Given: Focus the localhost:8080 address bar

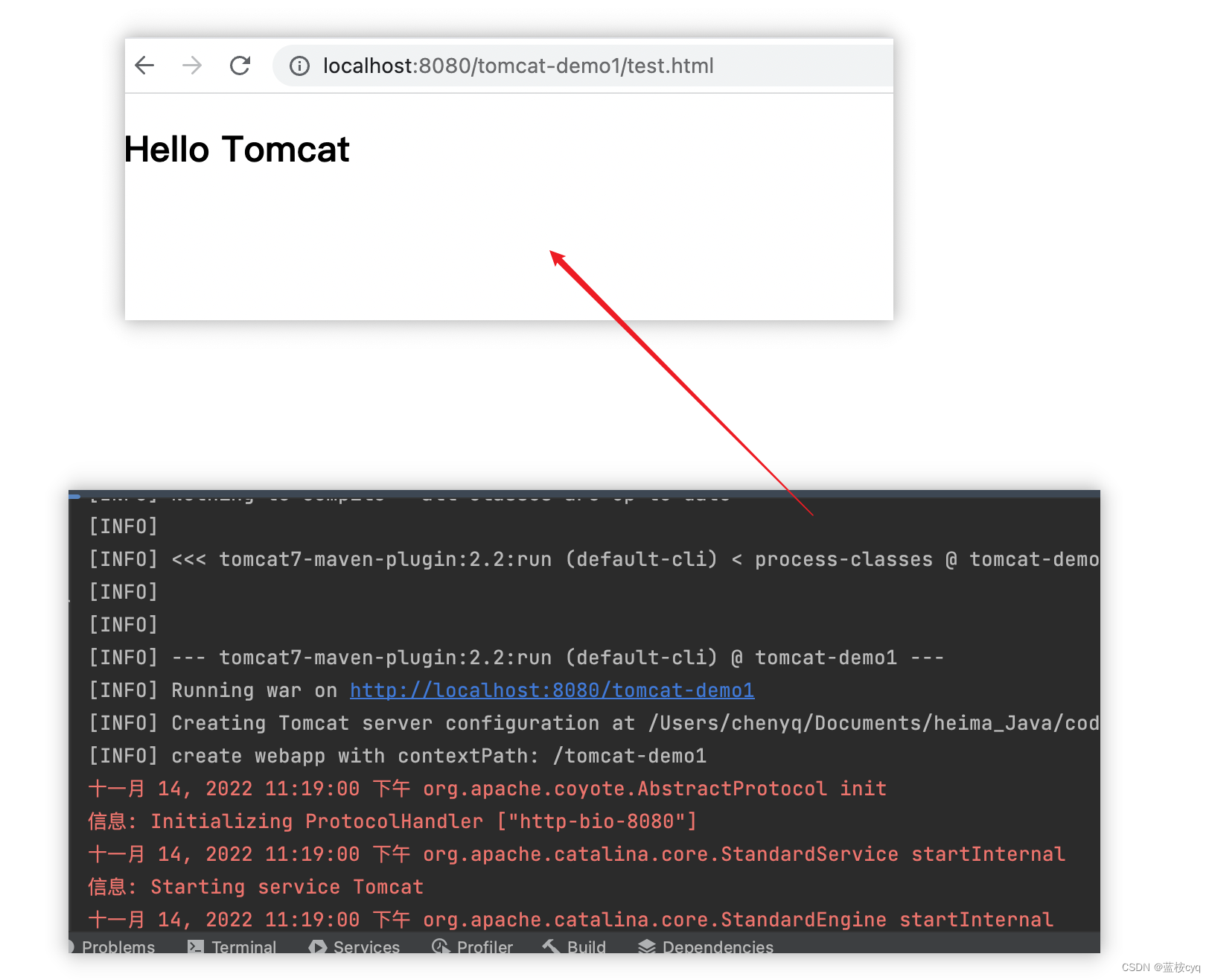Looking at the screenshot, I should (x=583, y=66).
